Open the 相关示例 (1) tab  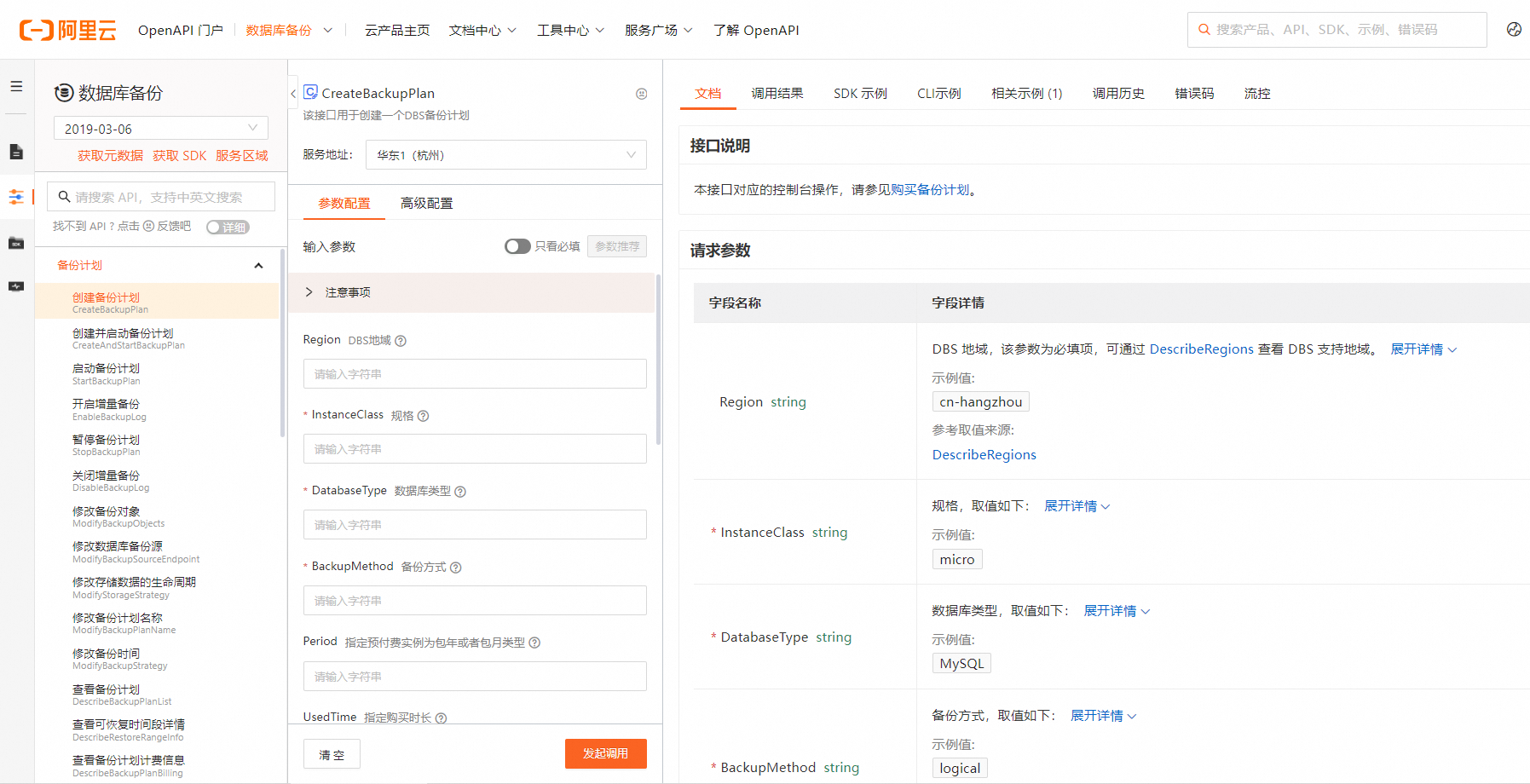(1027, 94)
